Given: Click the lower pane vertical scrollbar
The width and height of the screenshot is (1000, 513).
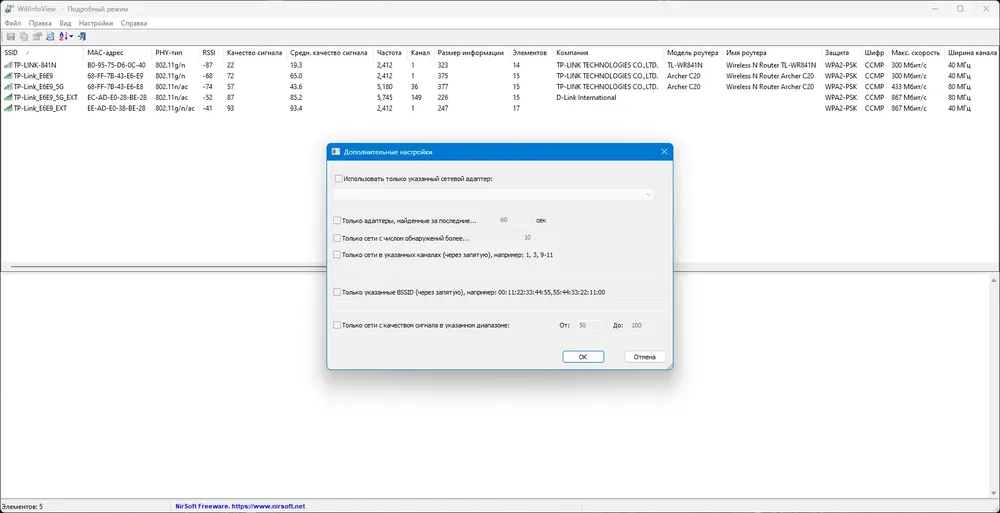Looking at the screenshot, I should coord(994,387).
